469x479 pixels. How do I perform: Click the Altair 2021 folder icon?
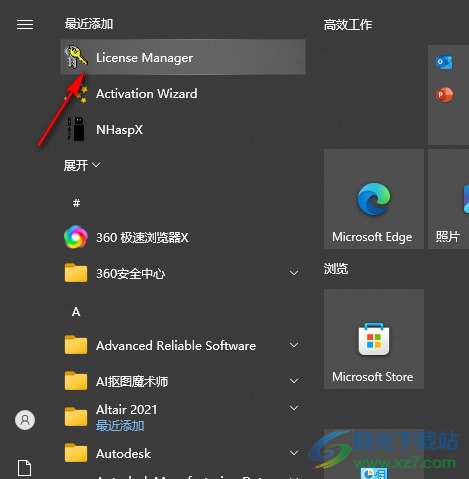click(x=76, y=417)
